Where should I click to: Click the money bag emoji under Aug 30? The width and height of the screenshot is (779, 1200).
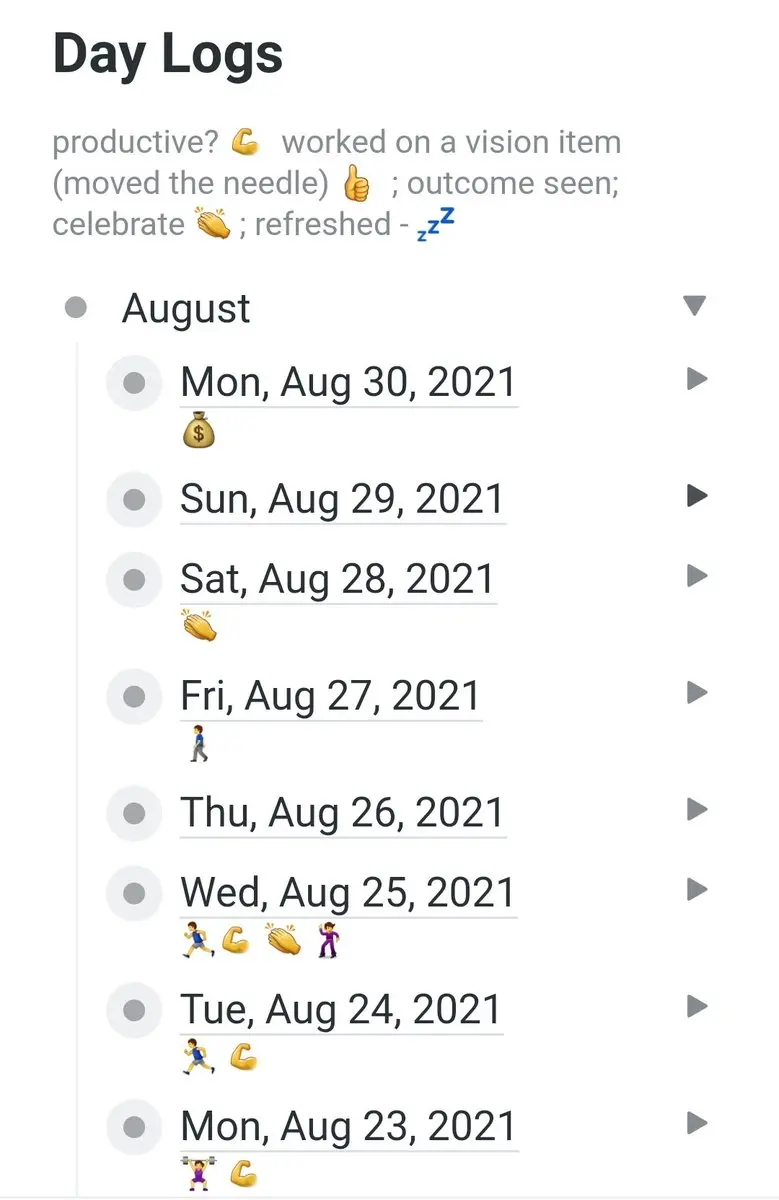point(199,432)
